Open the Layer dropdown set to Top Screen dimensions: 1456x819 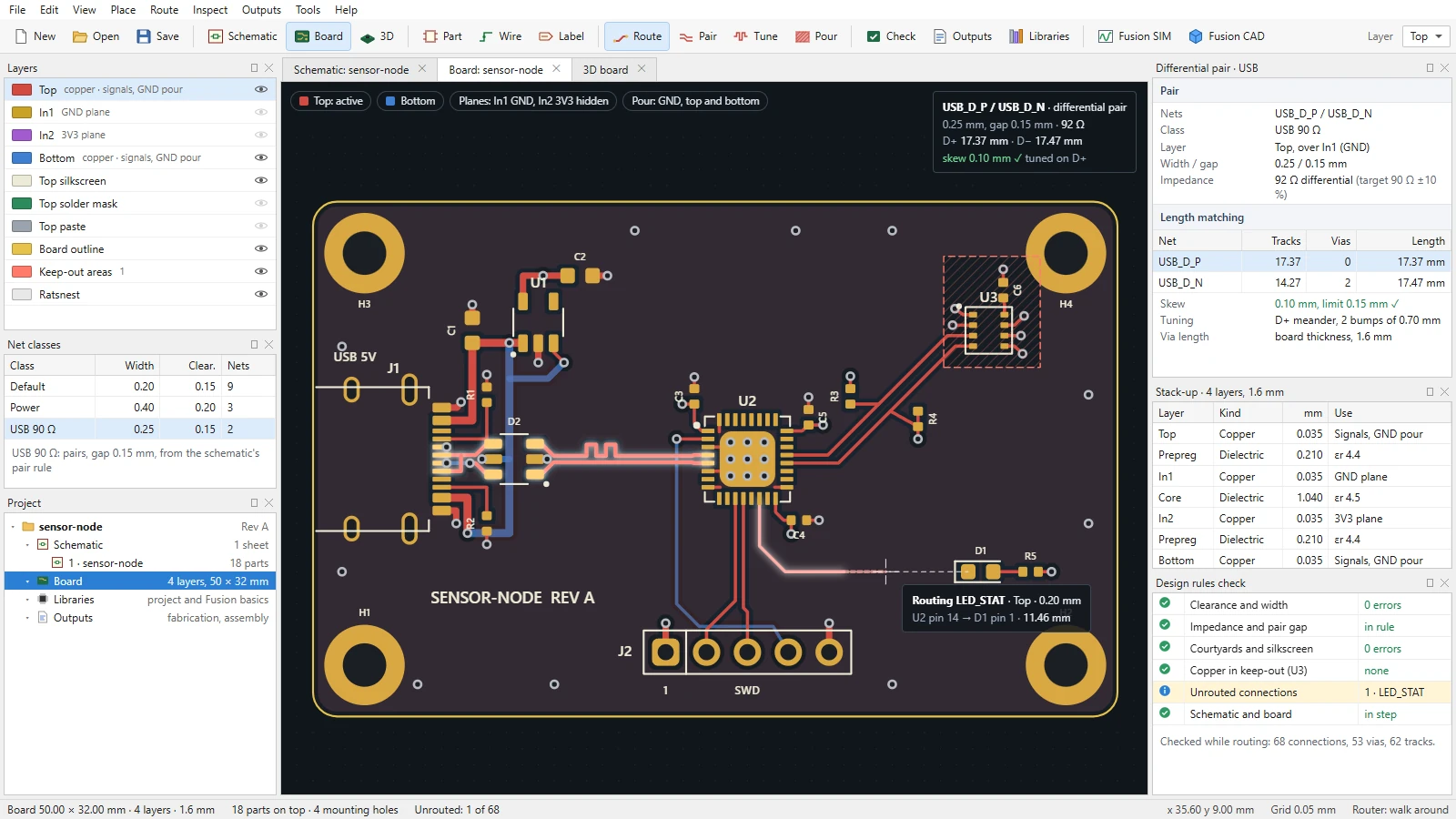(x=1426, y=36)
